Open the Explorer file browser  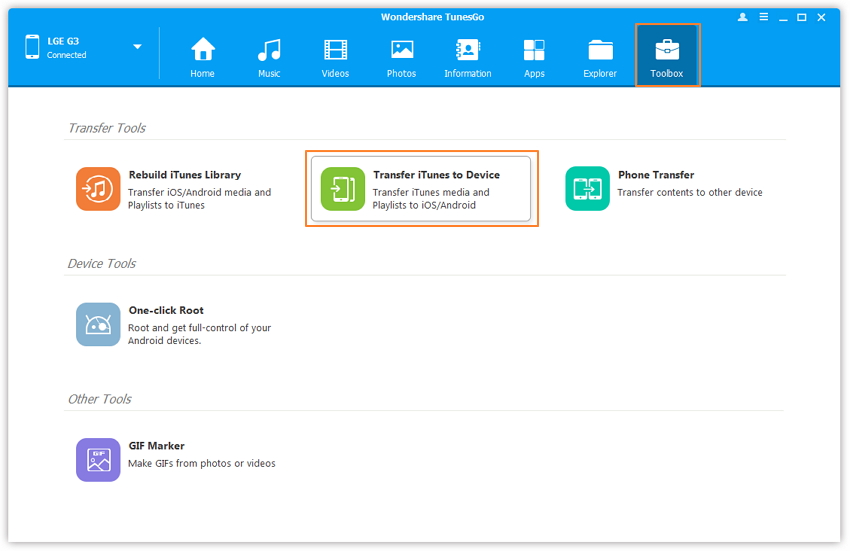pyautogui.click(x=600, y=57)
